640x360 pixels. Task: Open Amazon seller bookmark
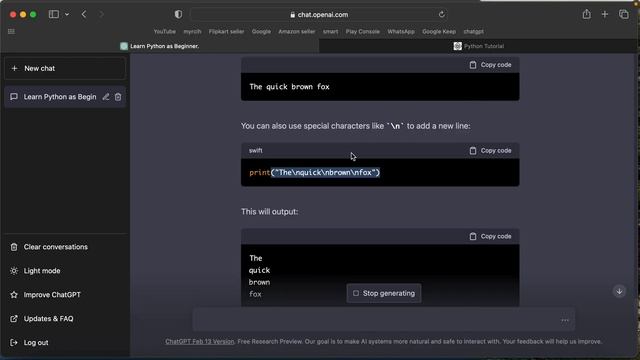(297, 31)
